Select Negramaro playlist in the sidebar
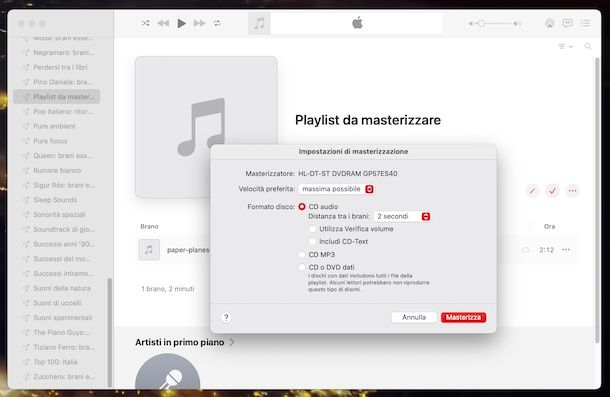610x397 pixels. click(57, 53)
